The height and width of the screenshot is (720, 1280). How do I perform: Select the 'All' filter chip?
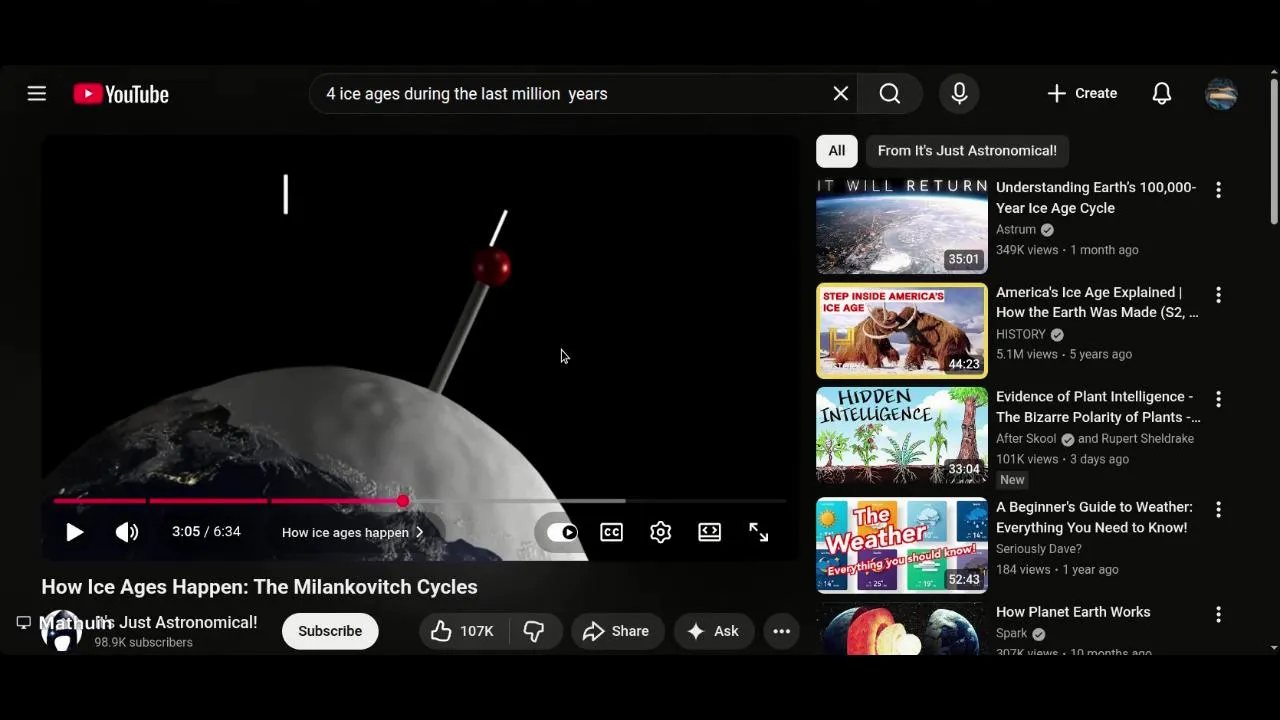coord(837,150)
